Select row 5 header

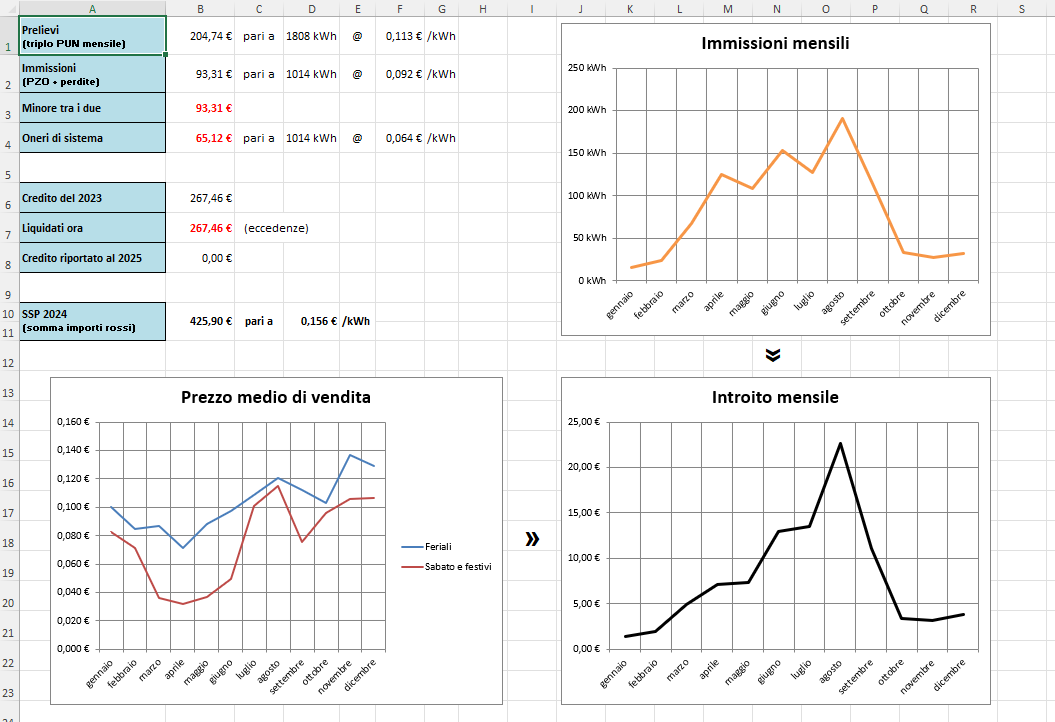8,168
